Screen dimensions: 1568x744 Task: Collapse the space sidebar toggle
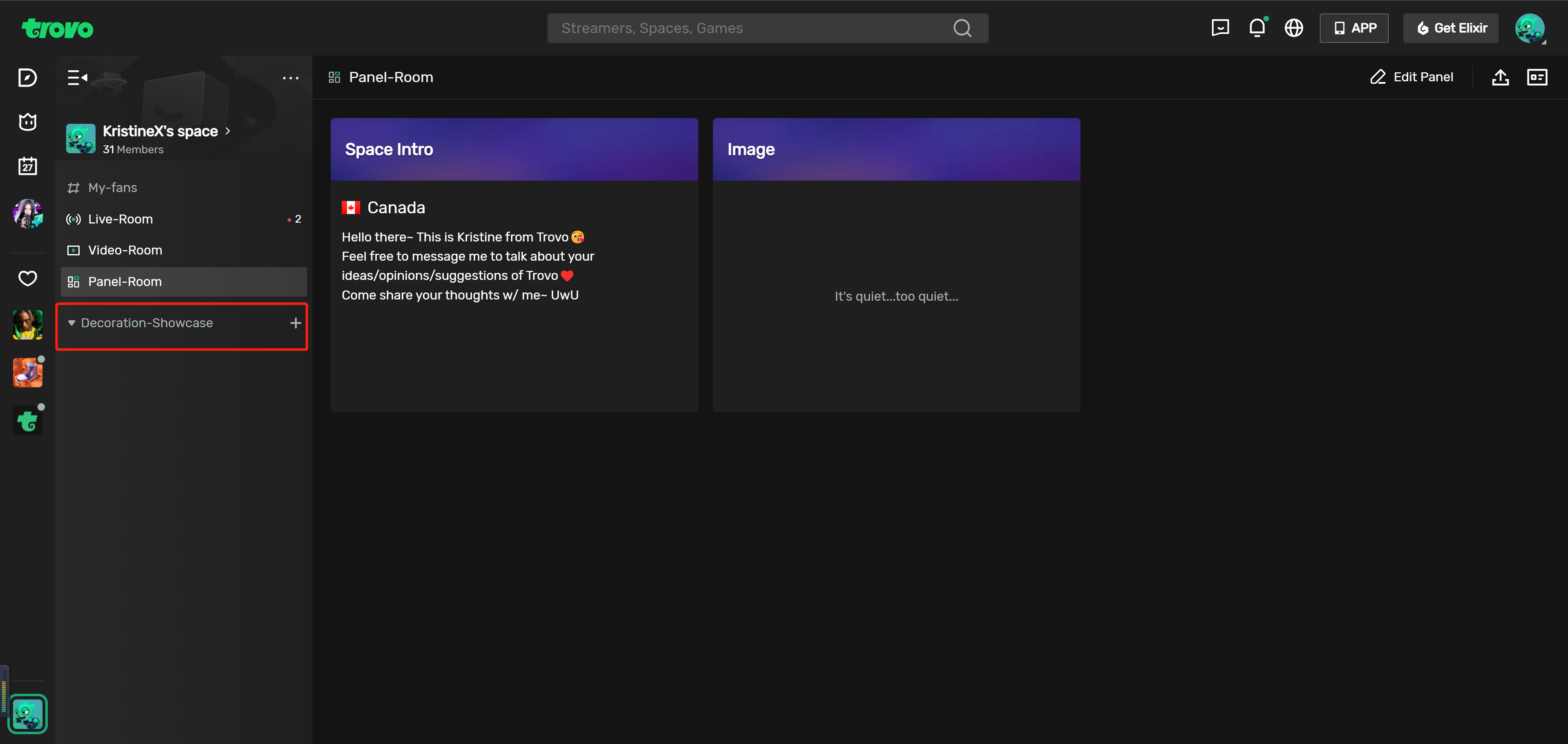[77, 78]
